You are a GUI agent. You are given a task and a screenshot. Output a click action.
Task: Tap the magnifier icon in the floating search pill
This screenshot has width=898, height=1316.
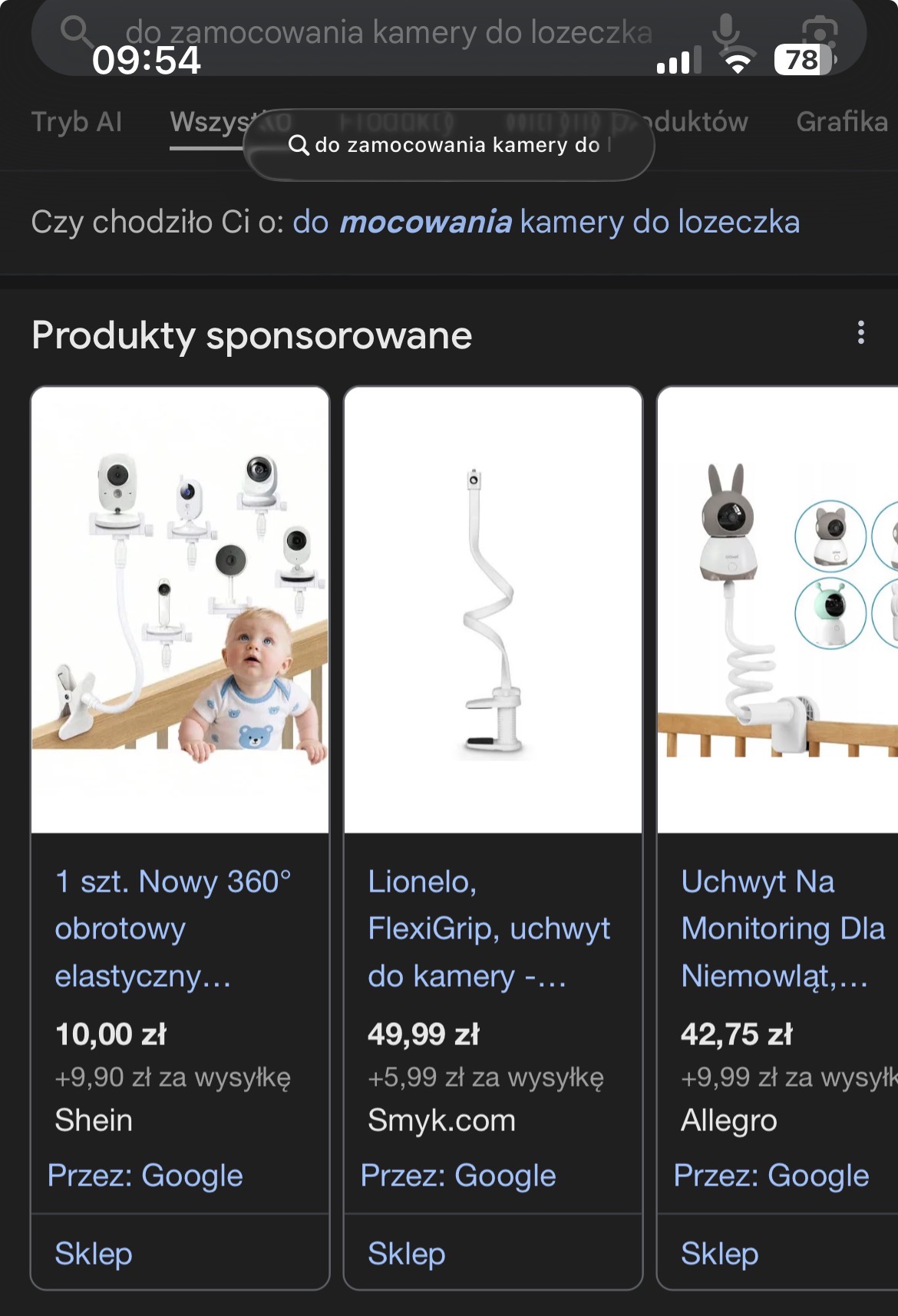[299, 145]
